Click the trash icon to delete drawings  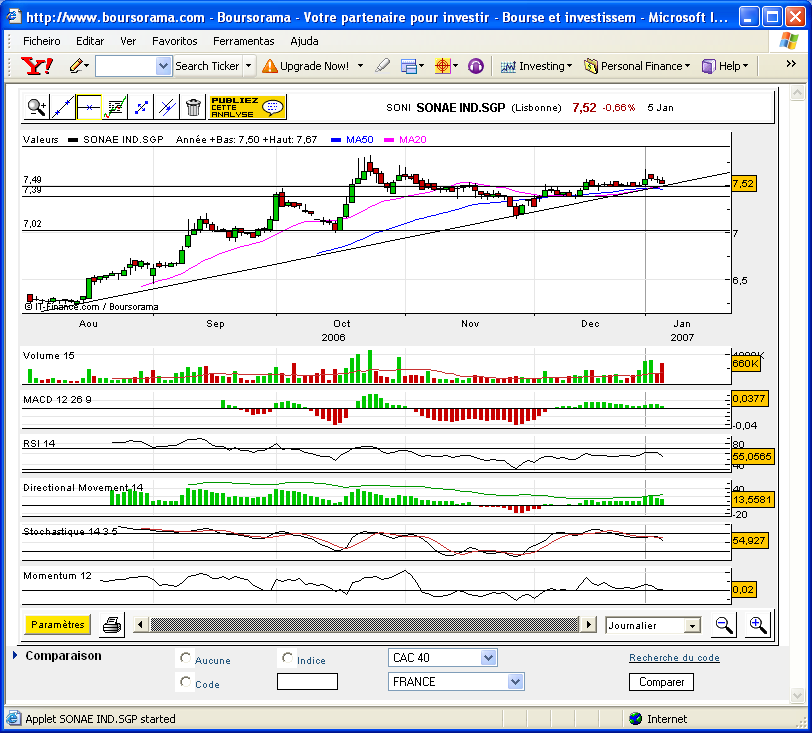click(193, 107)
